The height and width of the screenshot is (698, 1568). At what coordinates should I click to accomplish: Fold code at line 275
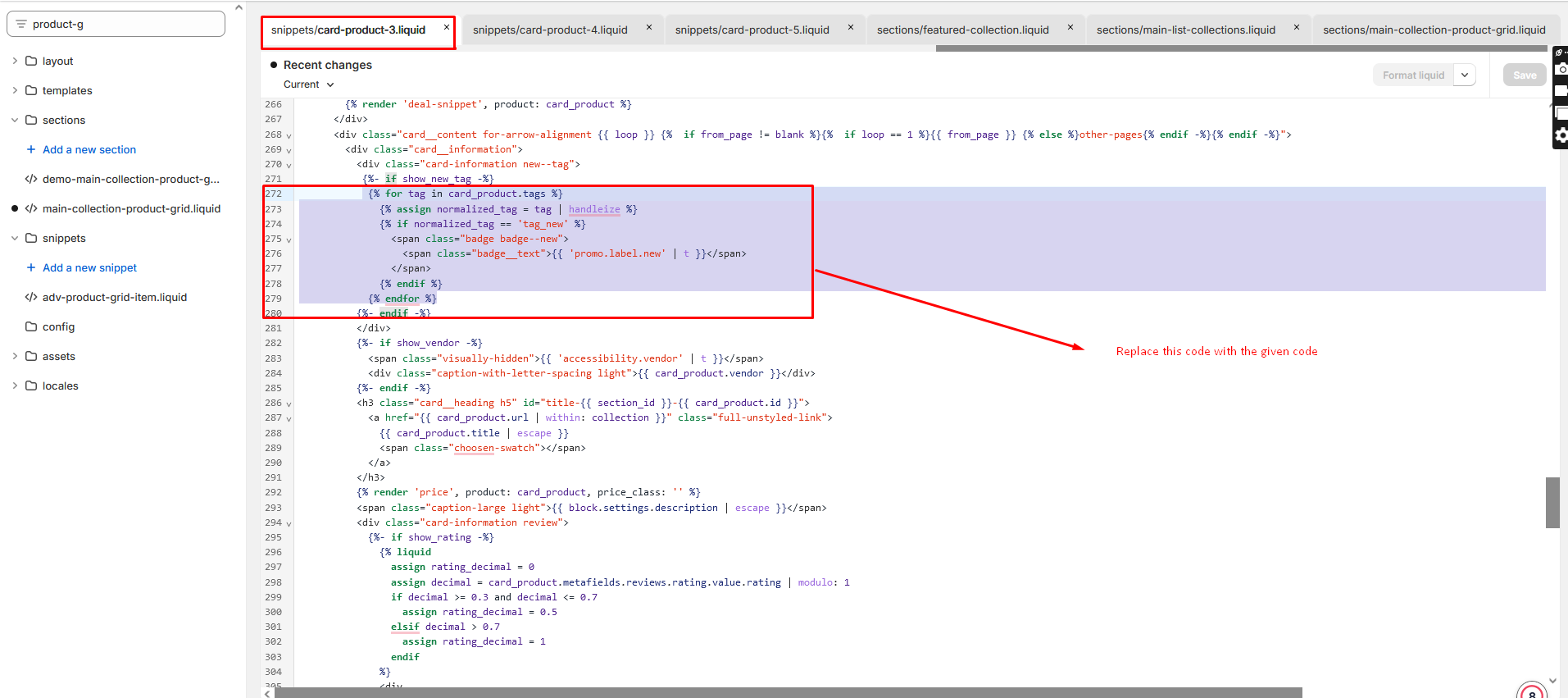(289, 240)
